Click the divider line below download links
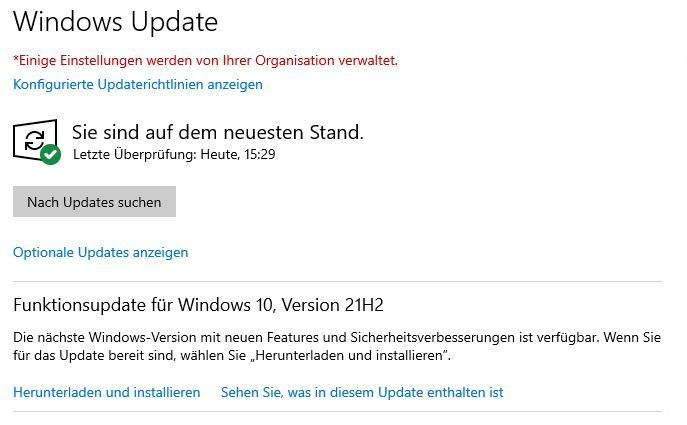Viewport: 687px width, 425px height. pyautogui.click(x=337, y=411)
